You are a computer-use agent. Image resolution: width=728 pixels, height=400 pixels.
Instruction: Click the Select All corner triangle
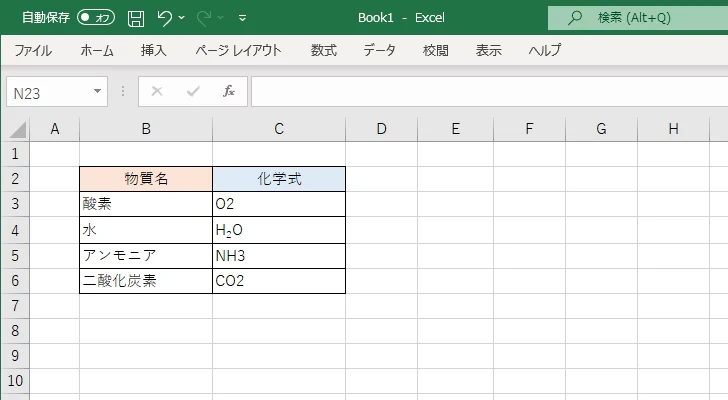pos(17,130)
